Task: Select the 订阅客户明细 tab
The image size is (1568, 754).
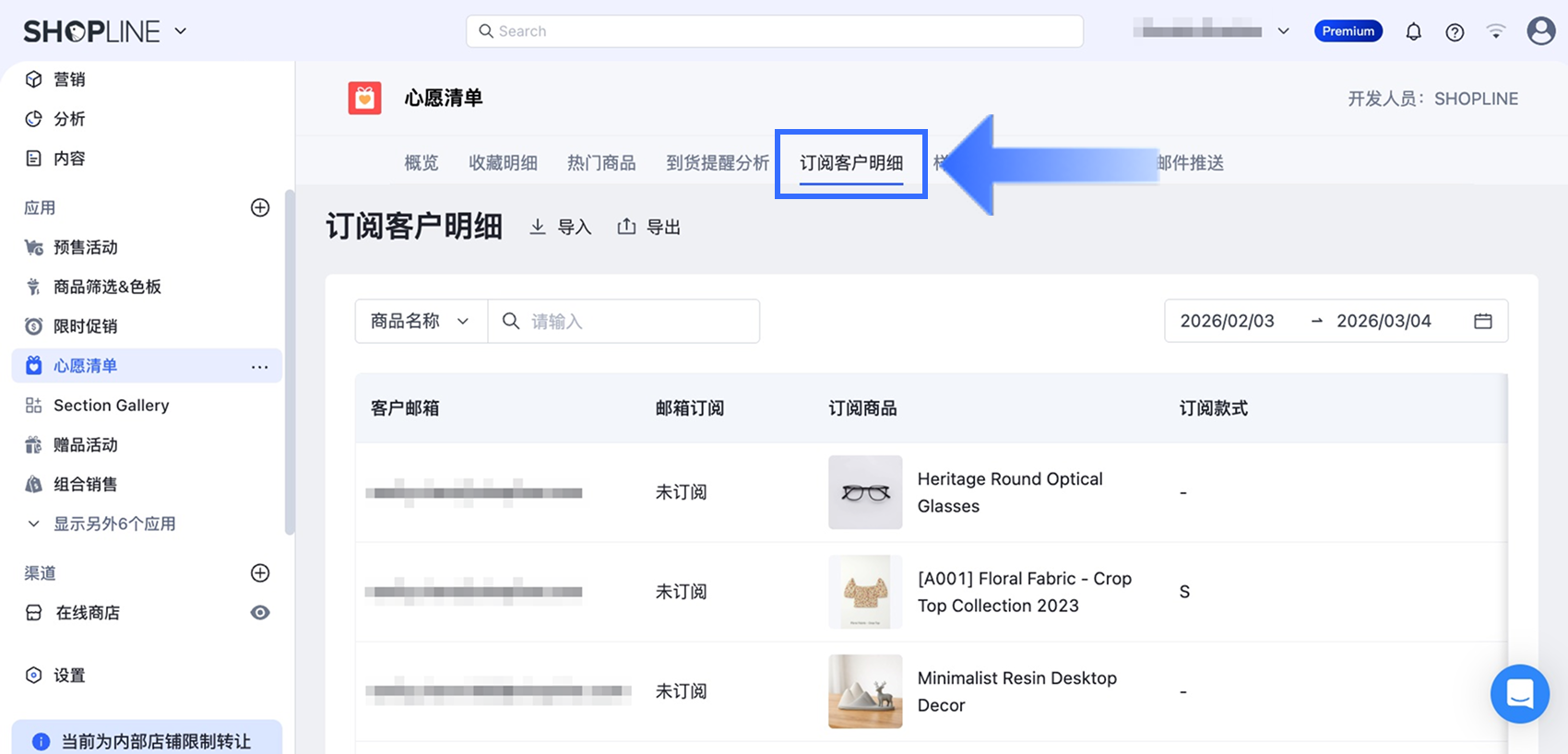Action: click(851, 163)
